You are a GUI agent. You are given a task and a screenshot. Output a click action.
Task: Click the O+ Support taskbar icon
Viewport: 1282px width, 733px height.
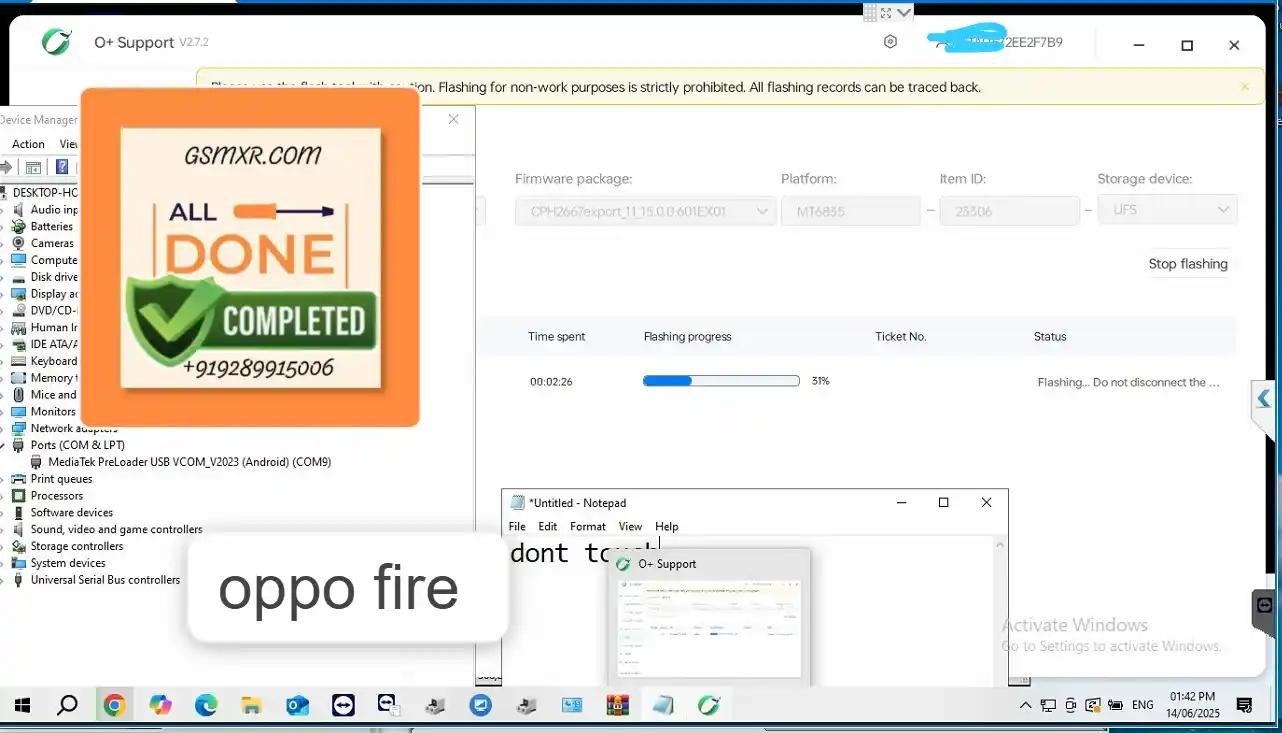point(709,705)
